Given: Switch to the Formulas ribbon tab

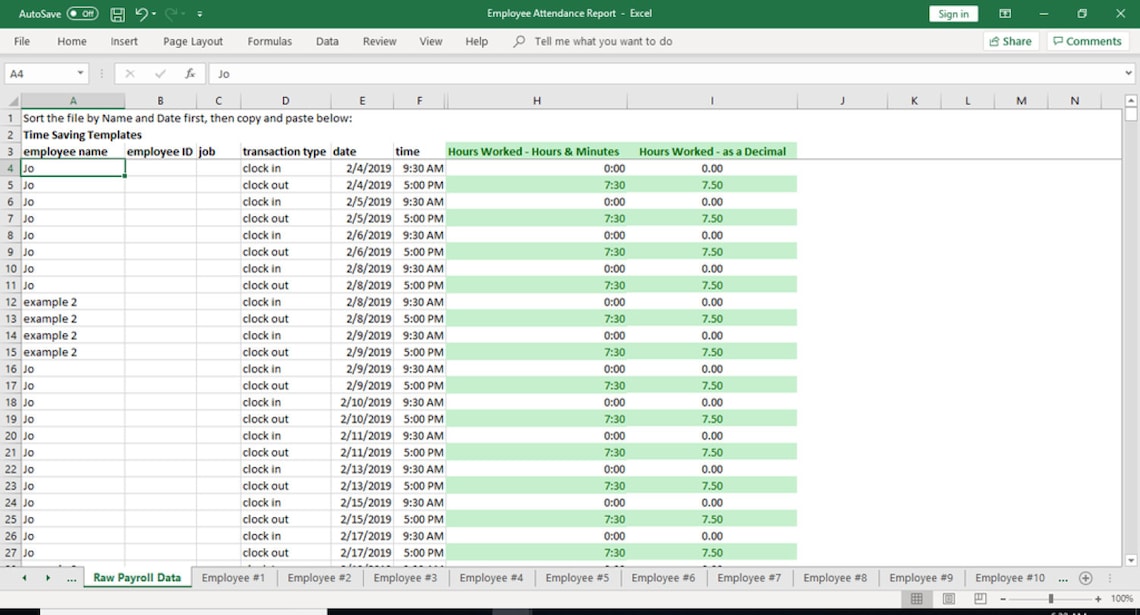Looking at the screenshot, I should pyautogui.click(x=269, y=41).
